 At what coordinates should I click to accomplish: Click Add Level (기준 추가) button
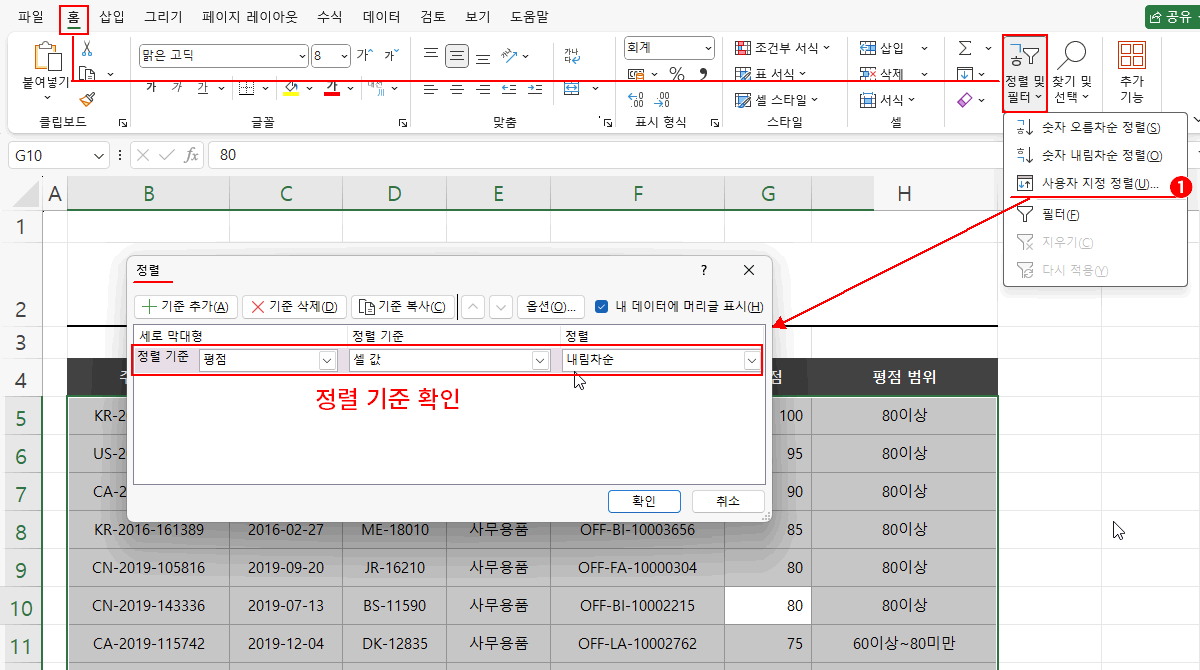[x=186, y=307]
